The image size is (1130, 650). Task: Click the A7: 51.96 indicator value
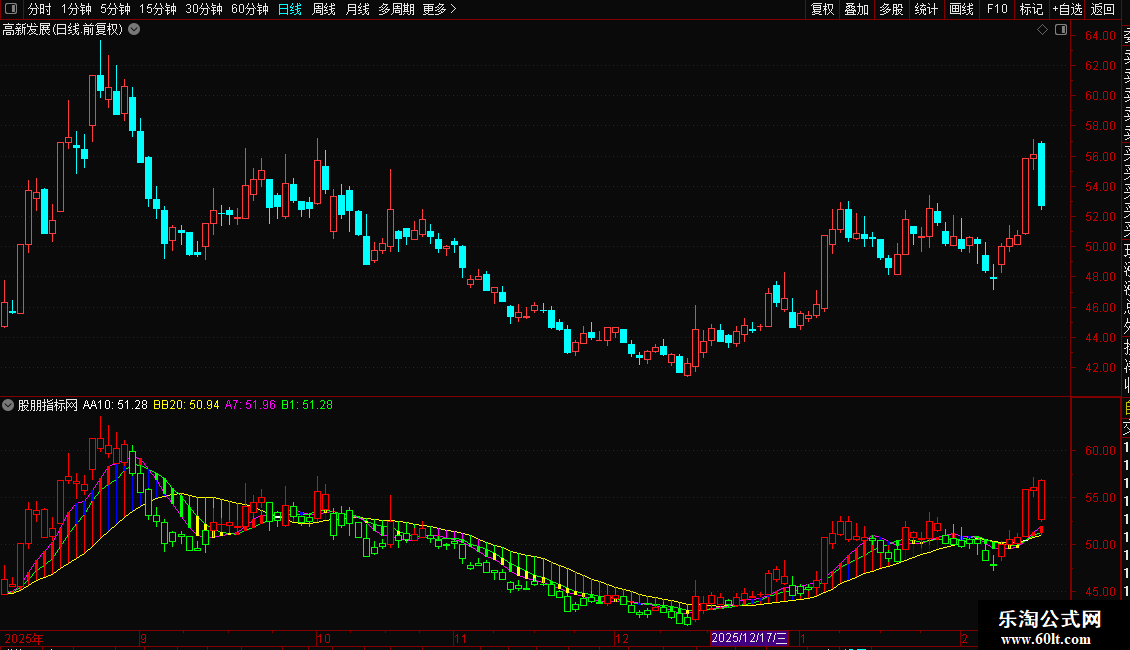click(250, 405)
